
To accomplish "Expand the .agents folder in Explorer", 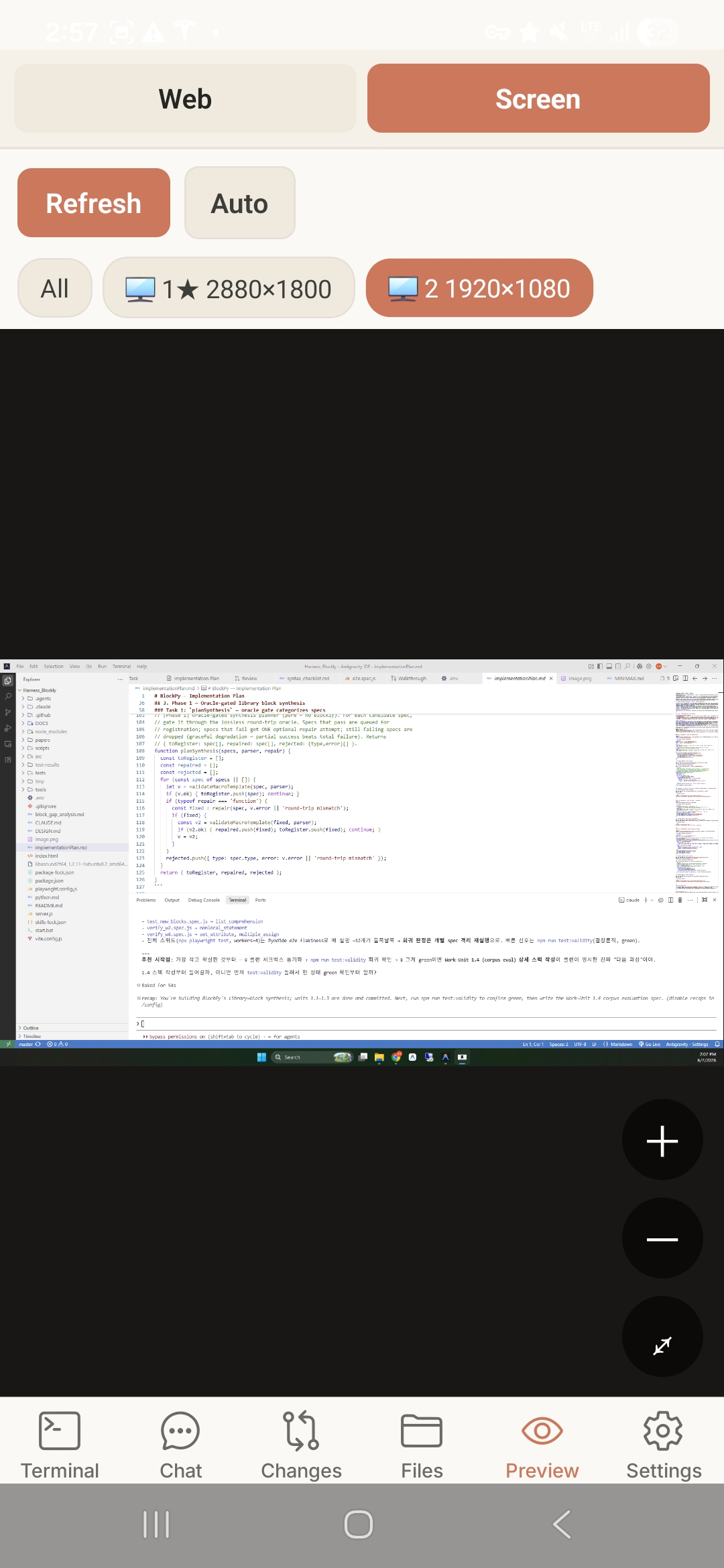I will pos(72,698).
